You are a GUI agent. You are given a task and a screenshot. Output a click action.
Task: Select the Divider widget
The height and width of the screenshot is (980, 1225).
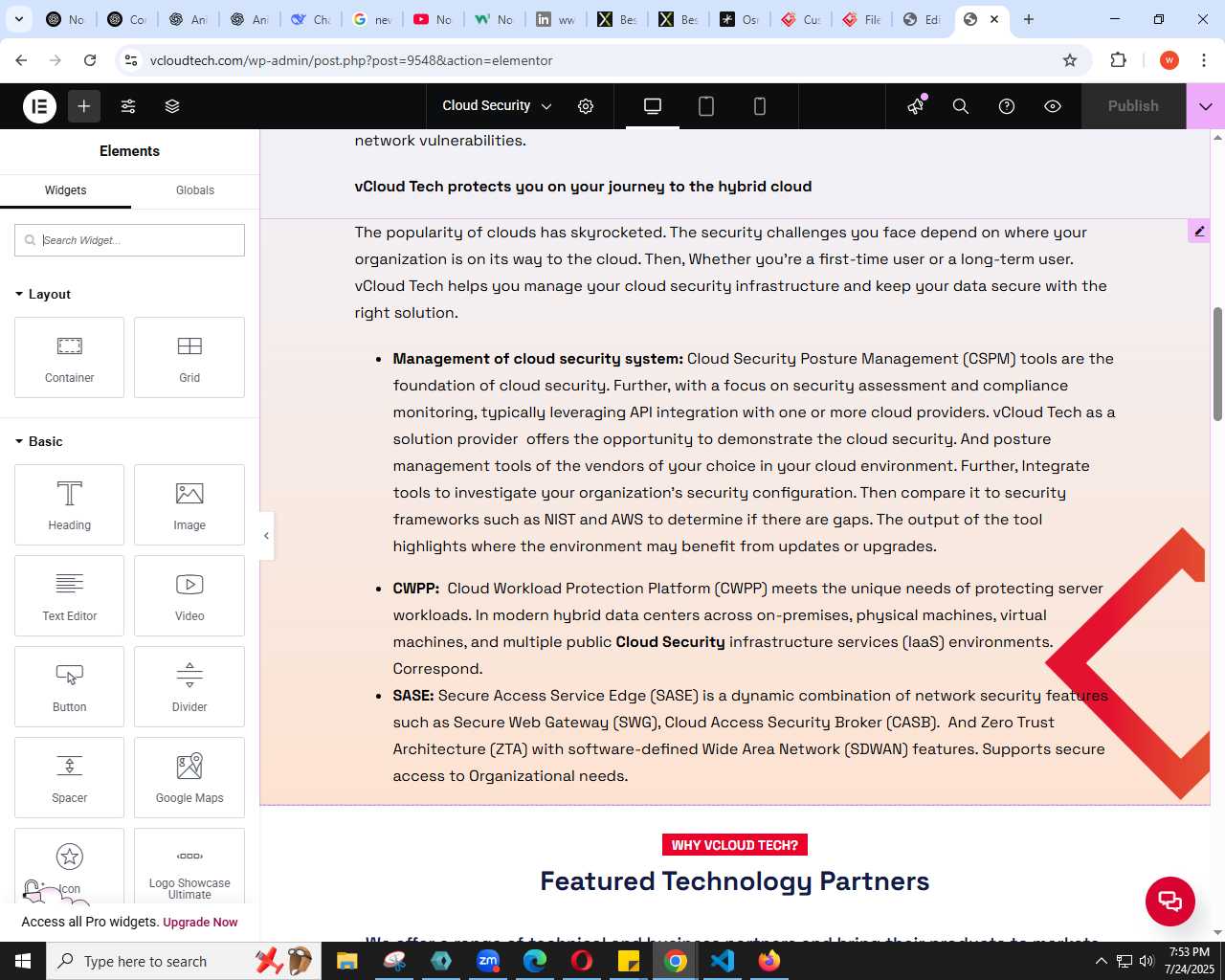point(189,686)
